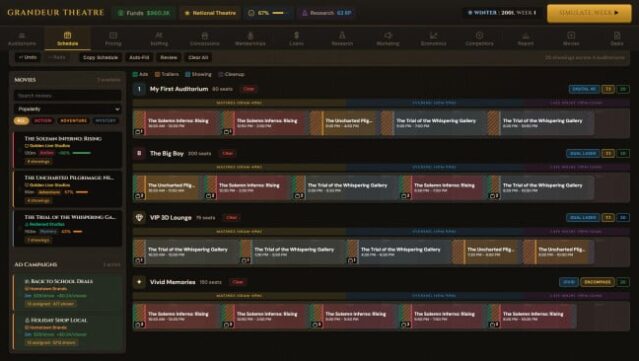Click the Report tab icon
This screenshot has width=639, height=361.
pos(525,35)
